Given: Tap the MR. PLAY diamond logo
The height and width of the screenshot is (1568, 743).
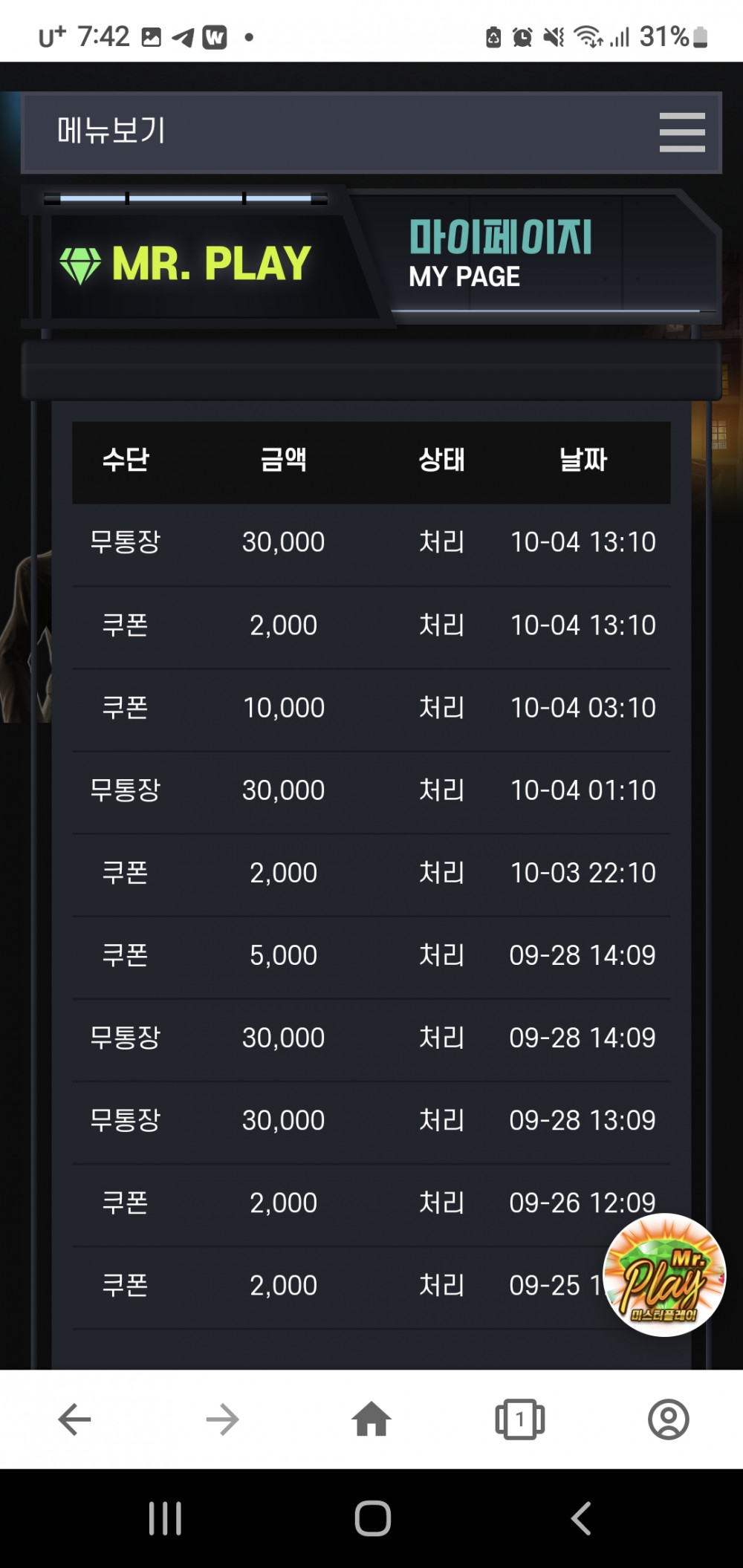Looking at the screenshot, I should [186, 264].
